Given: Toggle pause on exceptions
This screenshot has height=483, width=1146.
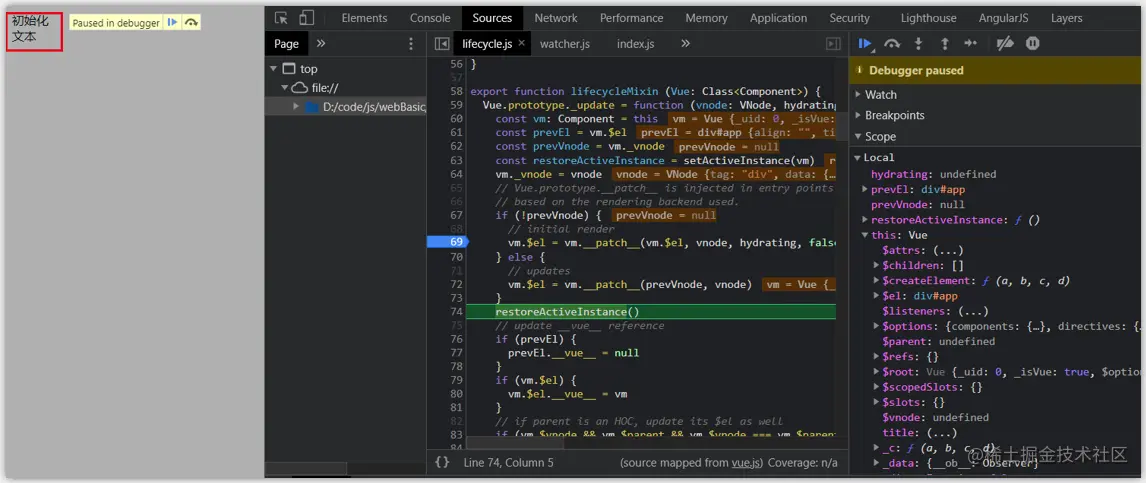Looking at the screenshot, I should 1032,43.
